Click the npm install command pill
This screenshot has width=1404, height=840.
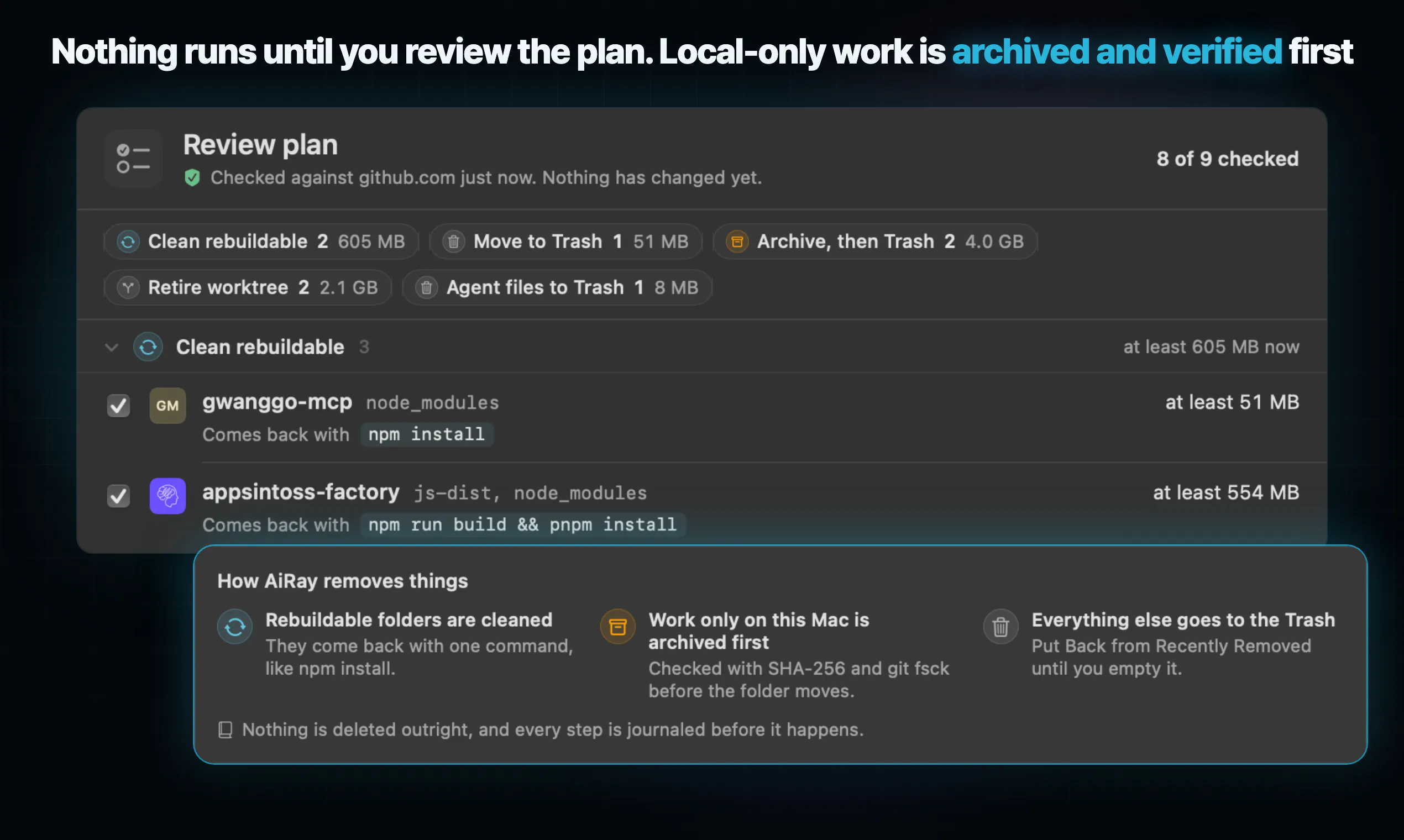click(427, 435)
